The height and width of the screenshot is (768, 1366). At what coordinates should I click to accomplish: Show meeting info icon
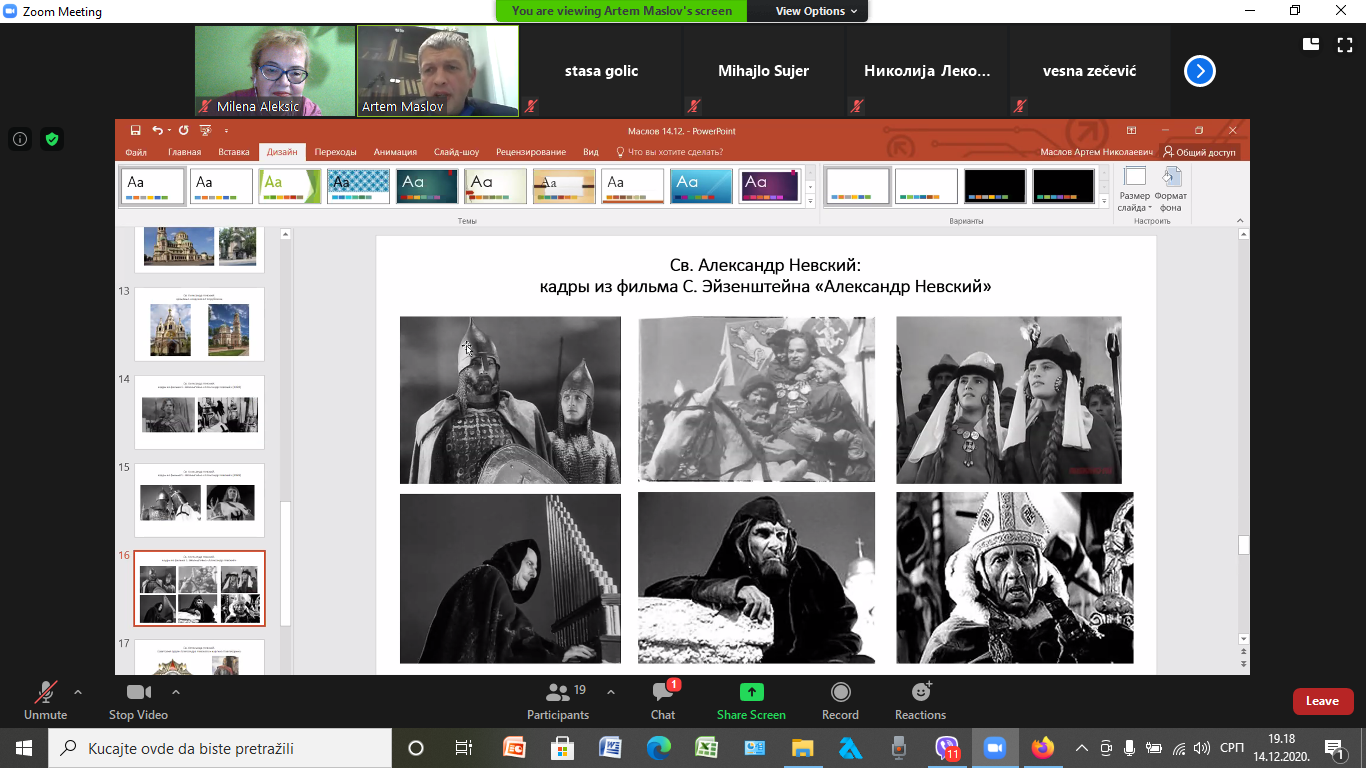pyautogui.click(x=19, y=140)
